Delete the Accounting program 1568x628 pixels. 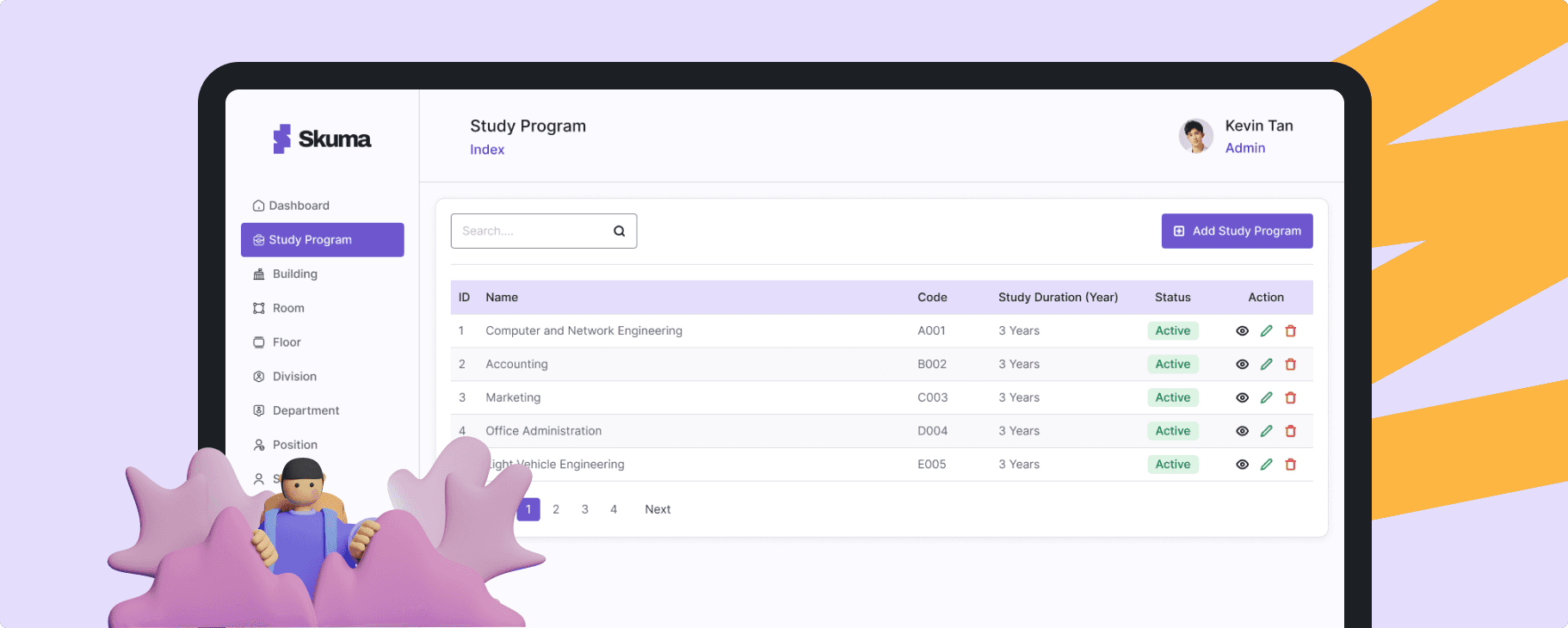(x=1290, y=365)
